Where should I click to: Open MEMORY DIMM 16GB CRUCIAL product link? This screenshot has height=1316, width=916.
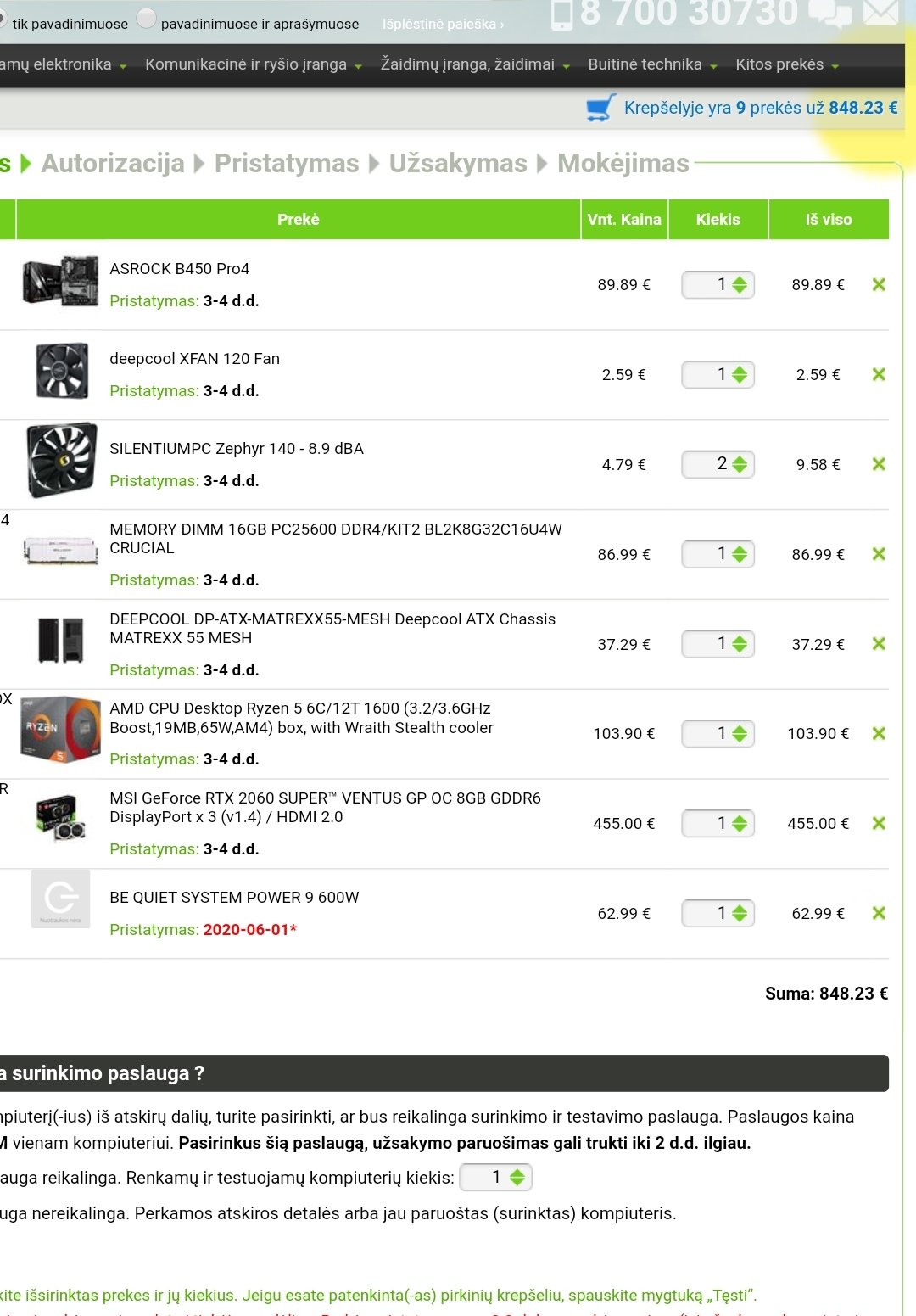336,539
